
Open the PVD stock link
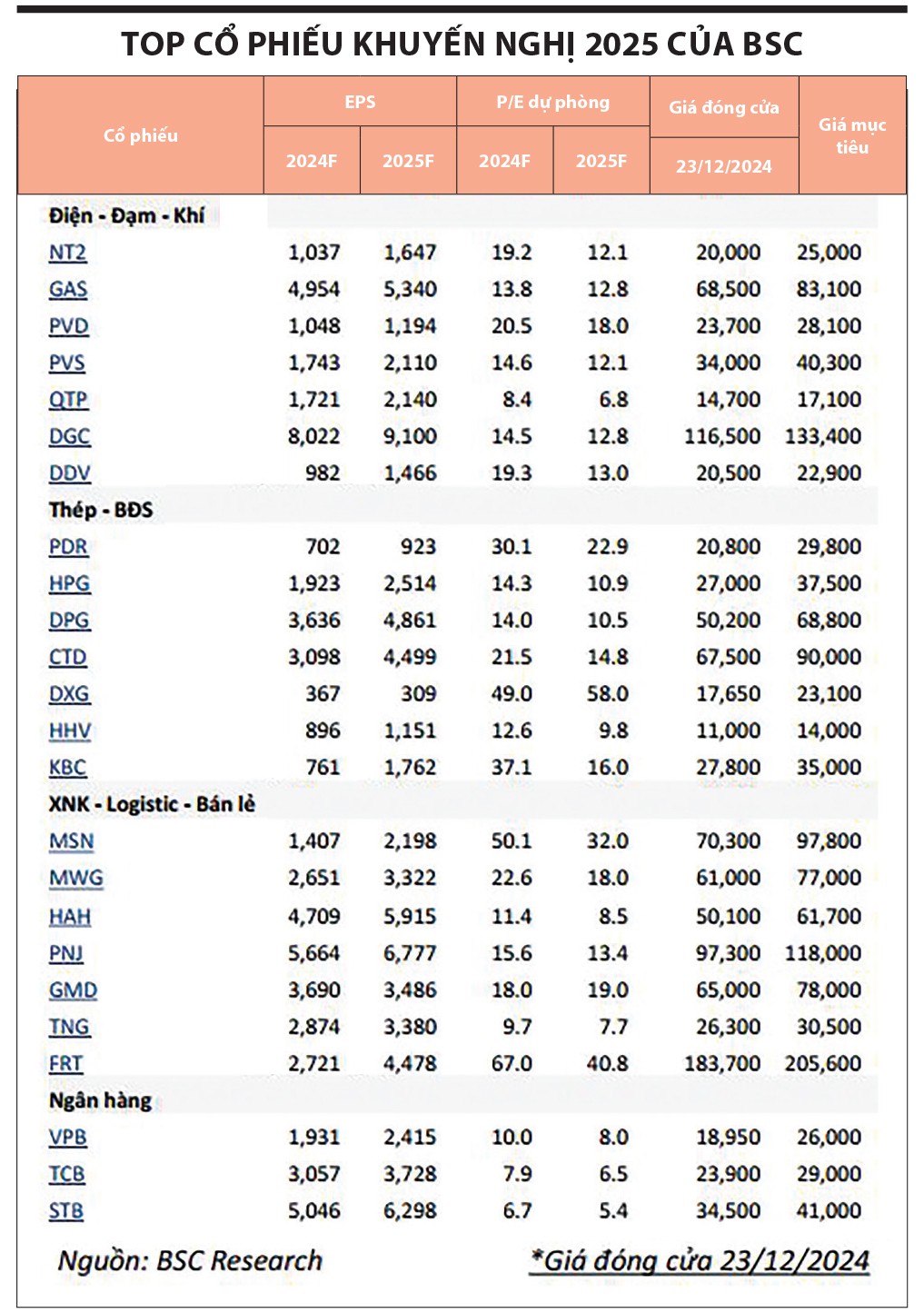[x=68, y=326]
